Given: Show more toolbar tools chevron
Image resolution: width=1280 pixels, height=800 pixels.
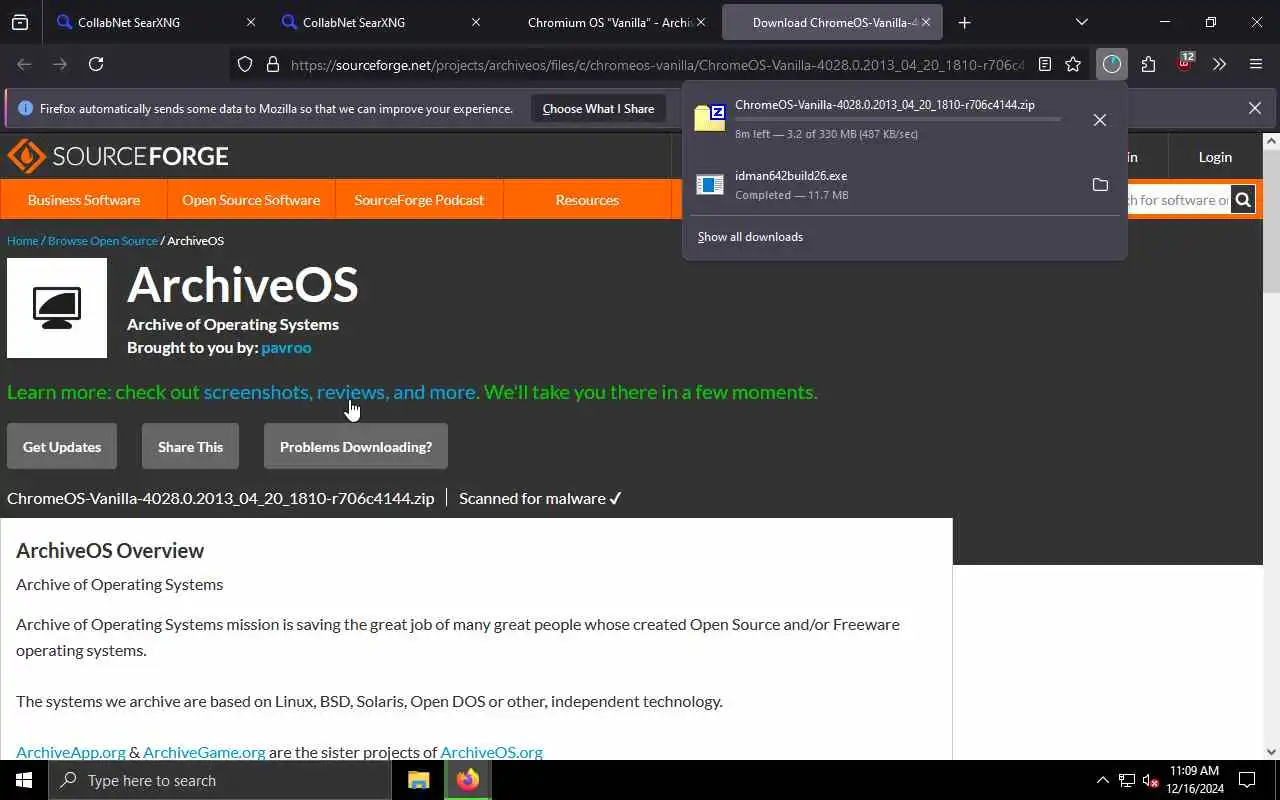Looking at the screenshot, I should tap(1219, 64).
